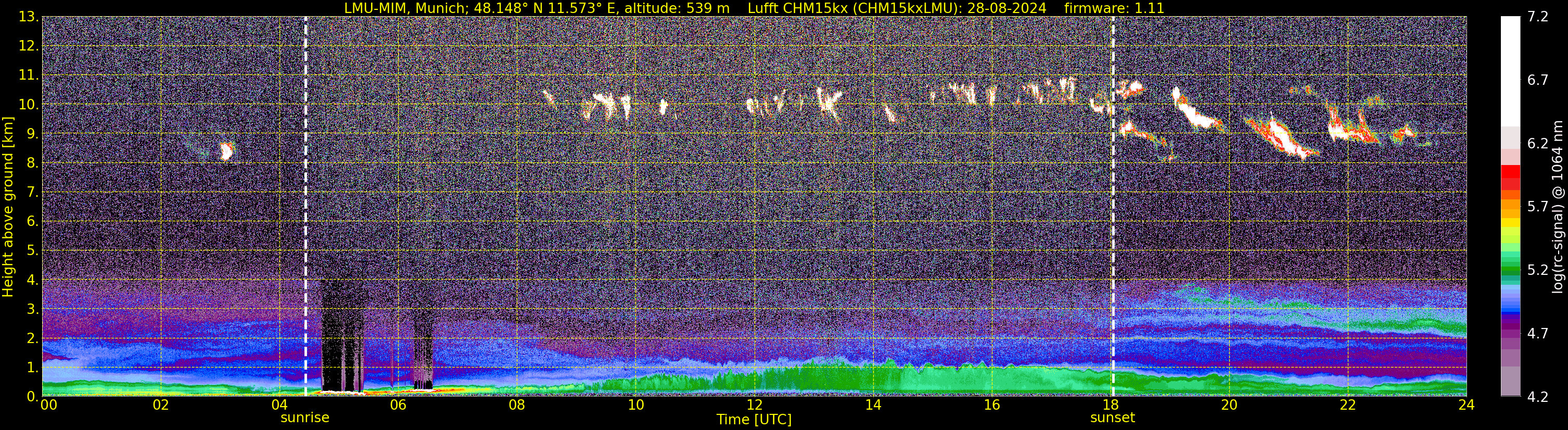
Task: Click the time axis tick label 10
Action: pos(635,405)
